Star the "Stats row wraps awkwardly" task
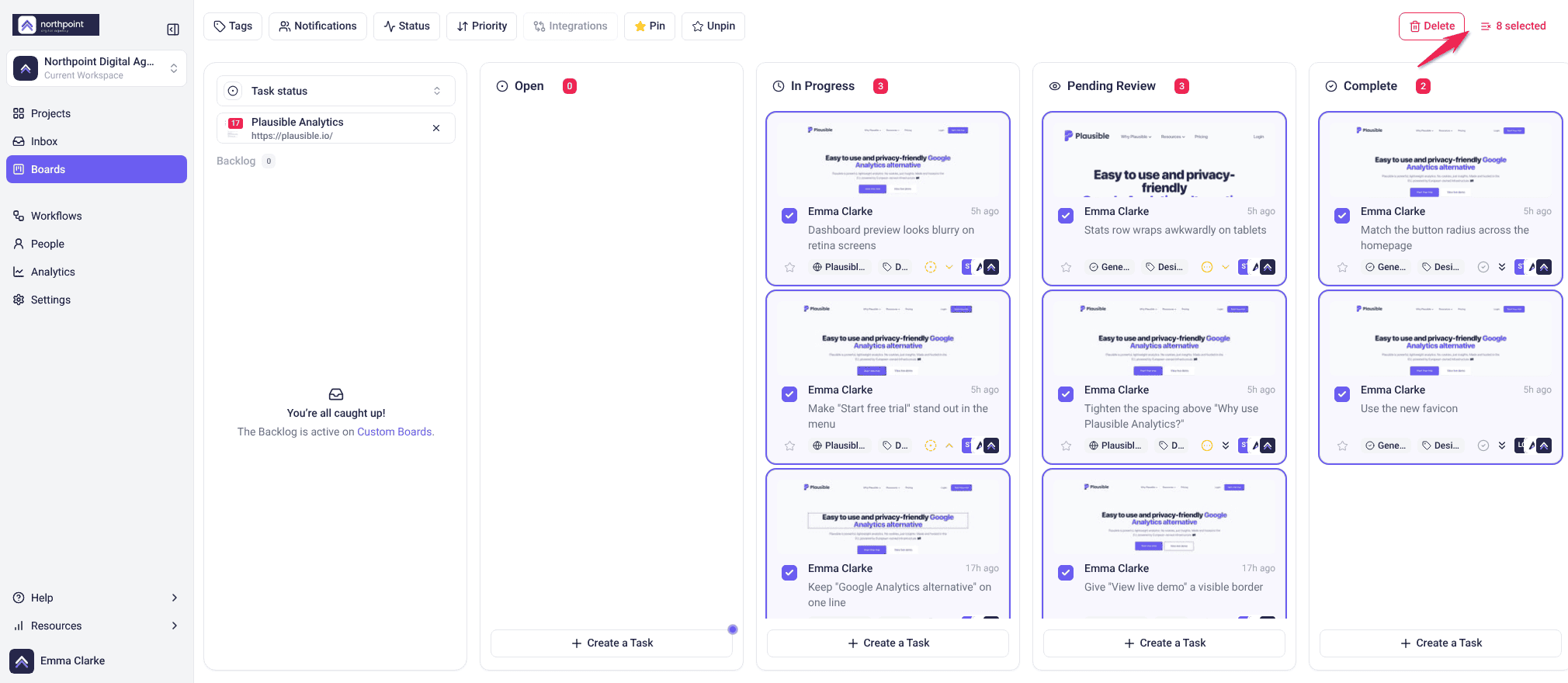This screenshot has height=683, width=1568. point(1066,267)
